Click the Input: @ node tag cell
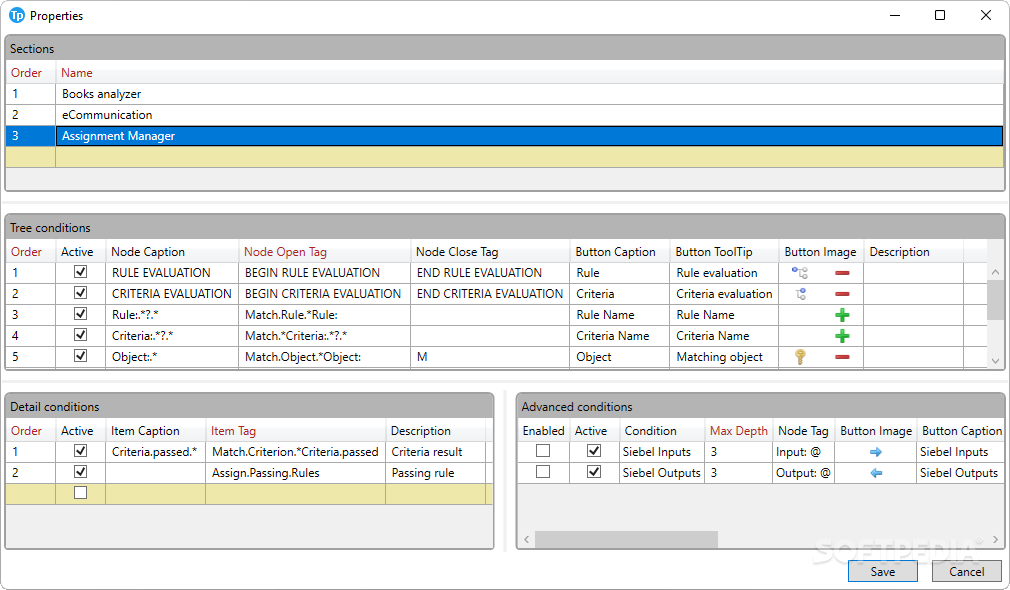The image size is (1010, 590). [803, 452]
